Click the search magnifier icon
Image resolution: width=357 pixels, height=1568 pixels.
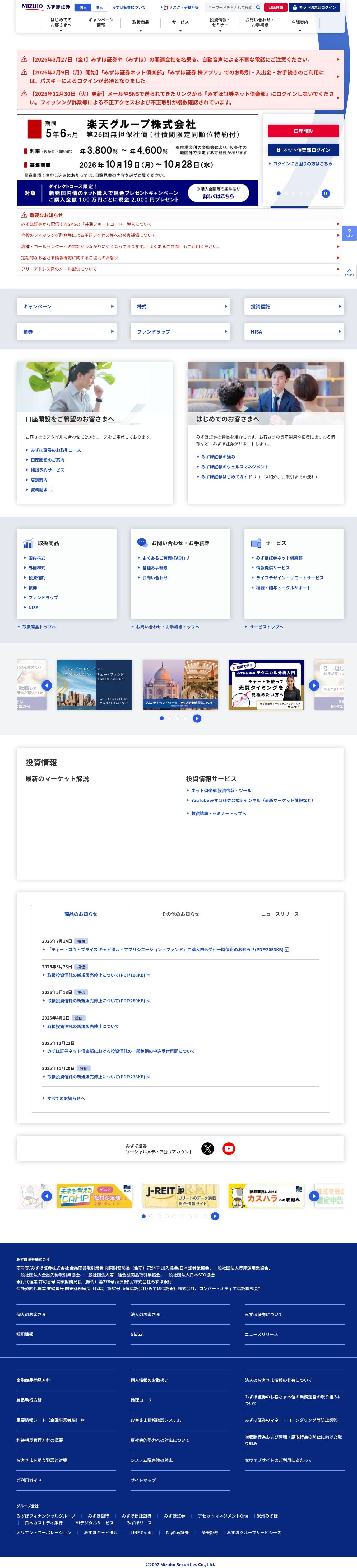pyautogui.click(x=258, y=7)
